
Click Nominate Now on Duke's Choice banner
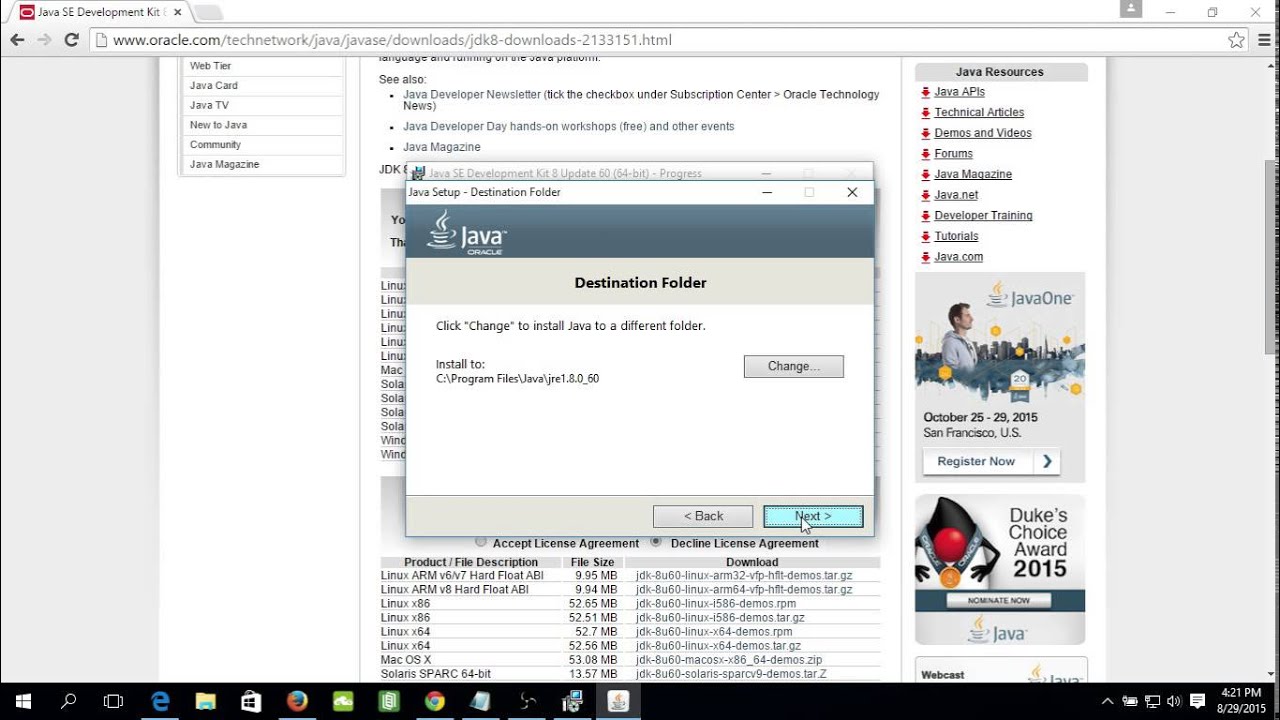(x=999, y=600)
